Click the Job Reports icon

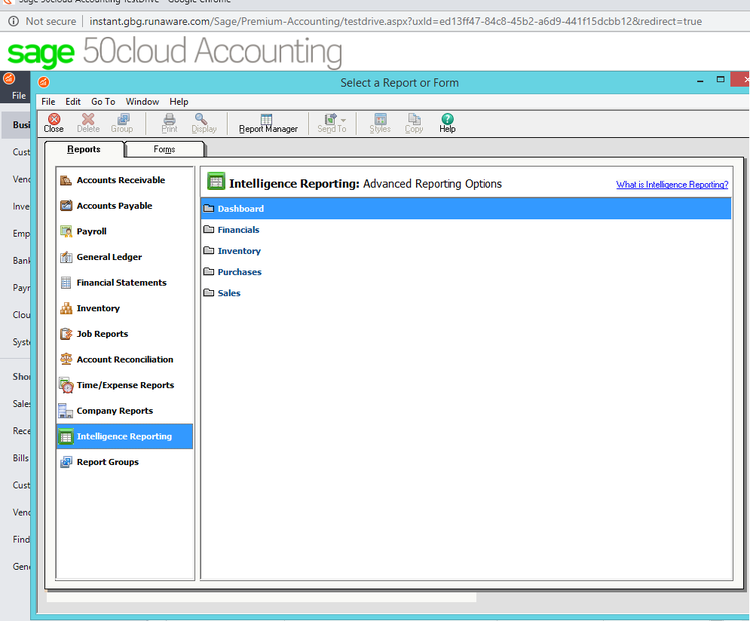[x=66, y=334]
